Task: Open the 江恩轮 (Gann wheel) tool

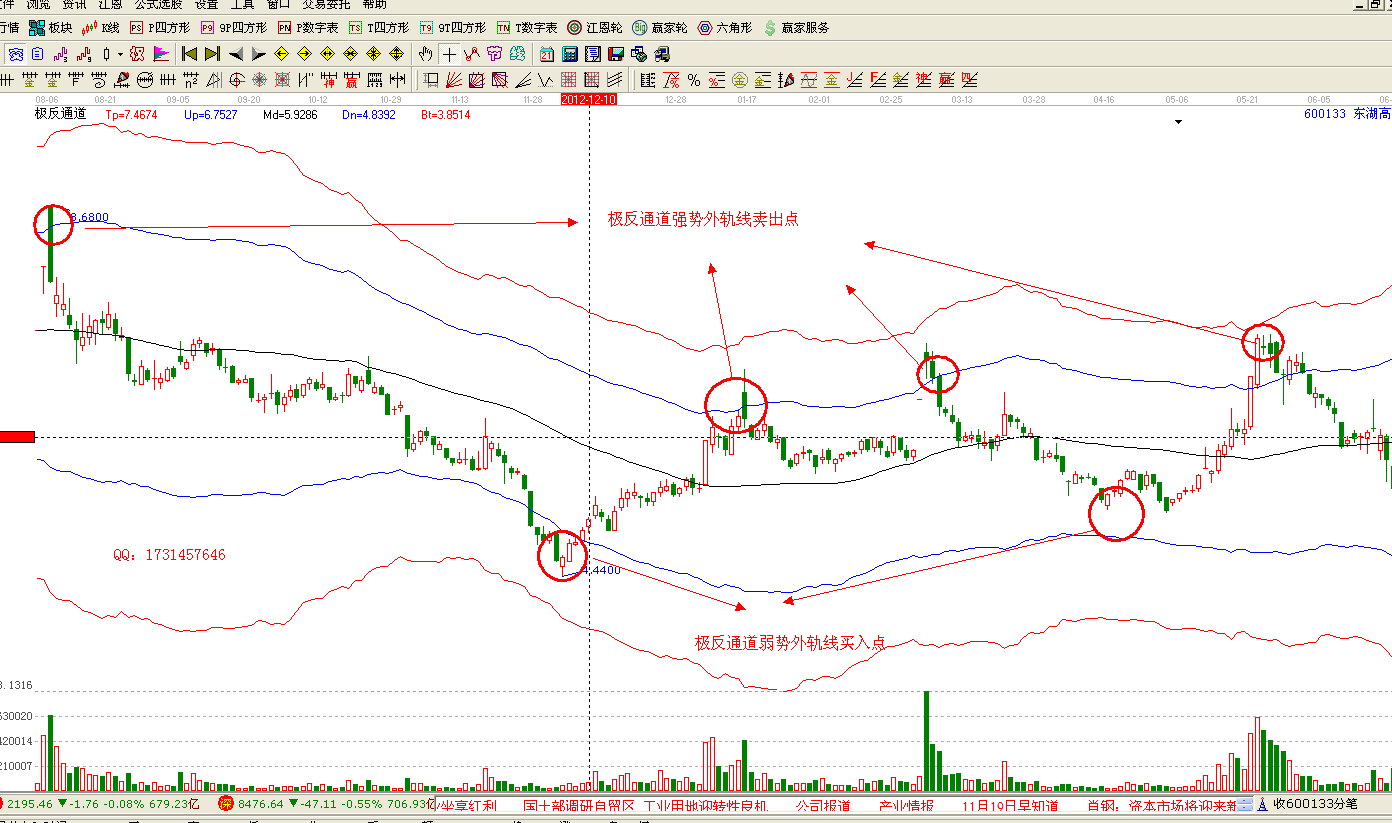Action: 591,28
